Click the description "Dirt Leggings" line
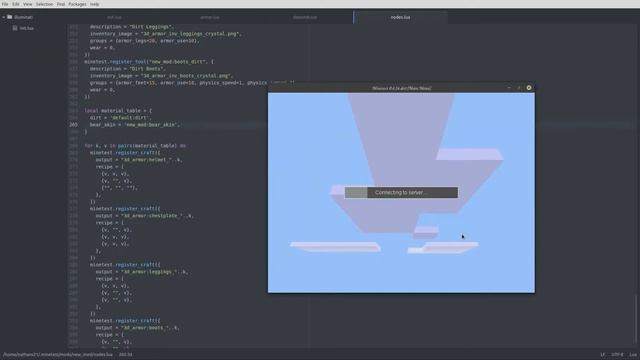Viewport: 640px width, 360px height. click(x=132, y=27)
